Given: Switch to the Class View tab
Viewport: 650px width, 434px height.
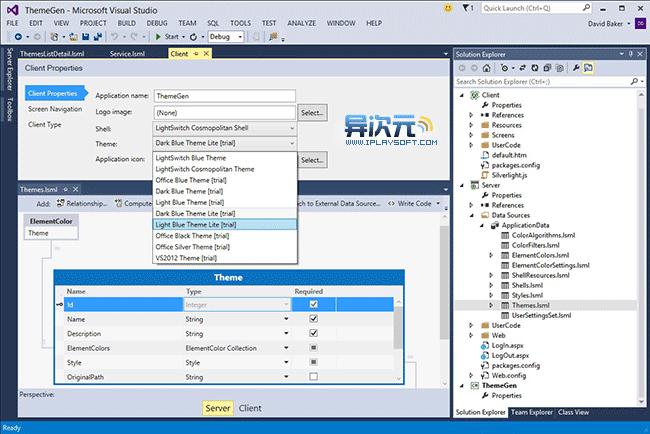Looking at the screenshot, I should [x=573, y=412].
